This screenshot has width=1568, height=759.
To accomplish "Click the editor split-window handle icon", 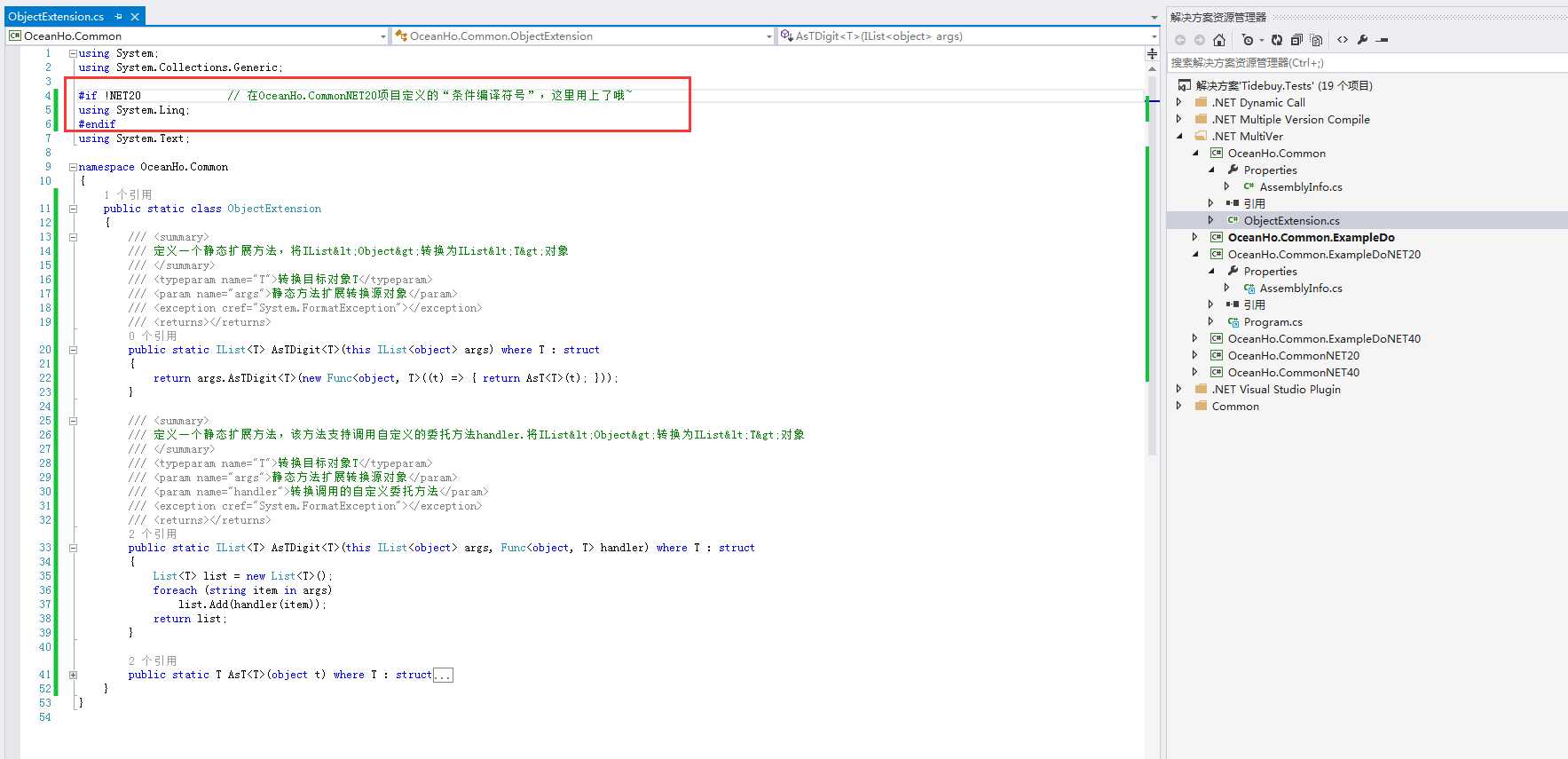I will [1153, 53].
